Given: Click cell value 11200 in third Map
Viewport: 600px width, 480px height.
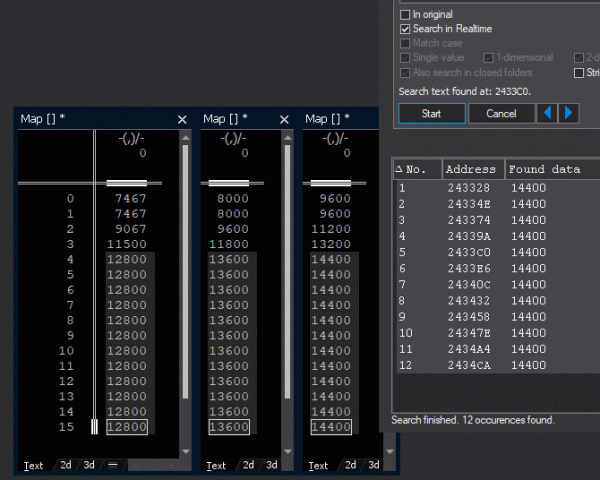Looking at the screenshot, I should coord(331,229).
